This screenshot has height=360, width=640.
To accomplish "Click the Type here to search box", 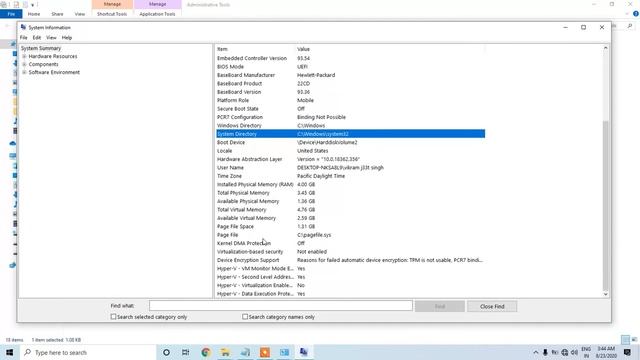I will 88,352.
